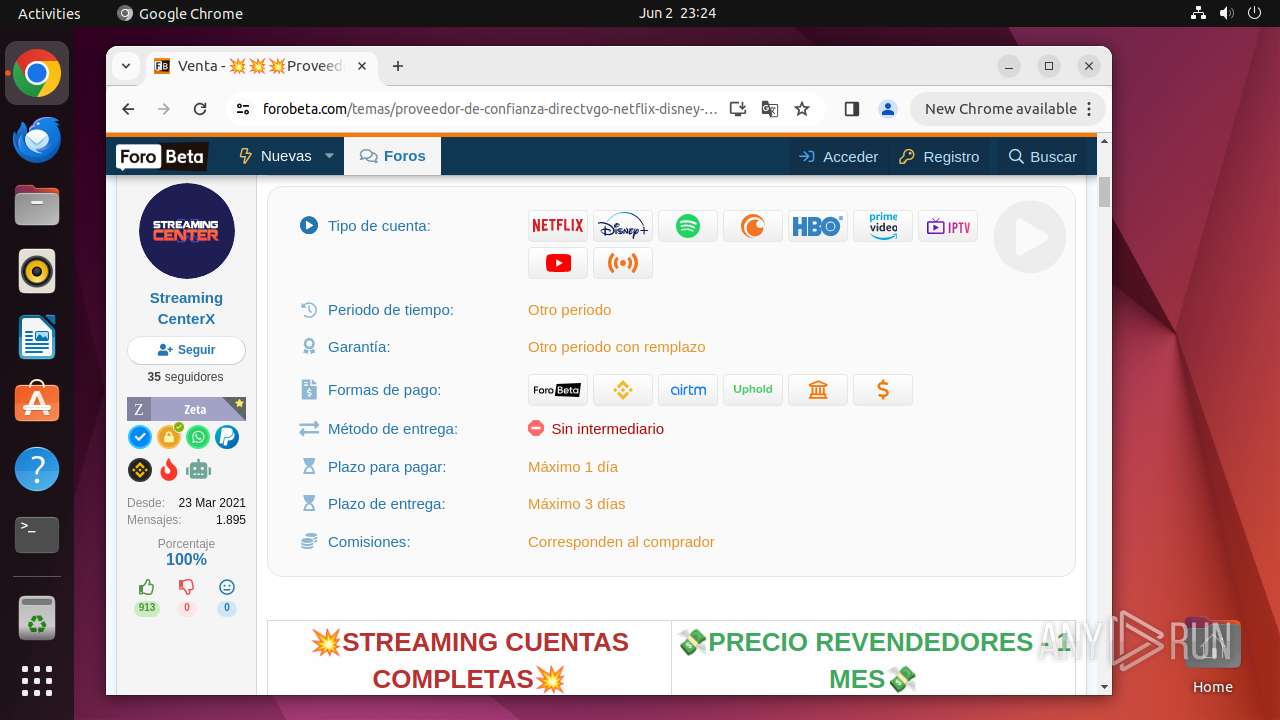Click the ForoBeta logo
Image resolution: width=1280 pixels, height=720 pixels.
pyautogui.click(x=161, y=157)
